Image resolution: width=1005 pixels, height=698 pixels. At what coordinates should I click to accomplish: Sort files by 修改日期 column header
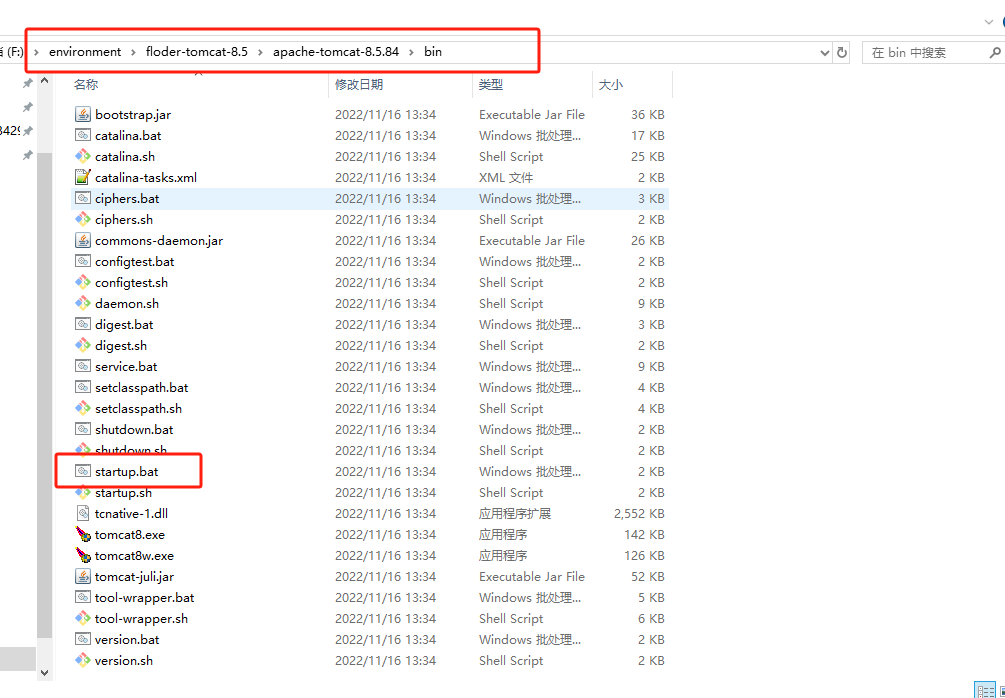359,85
